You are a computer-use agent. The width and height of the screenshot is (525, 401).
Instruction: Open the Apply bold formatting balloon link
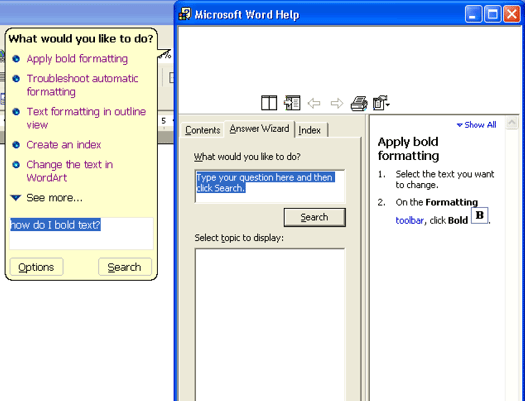[x=77, y=59]
